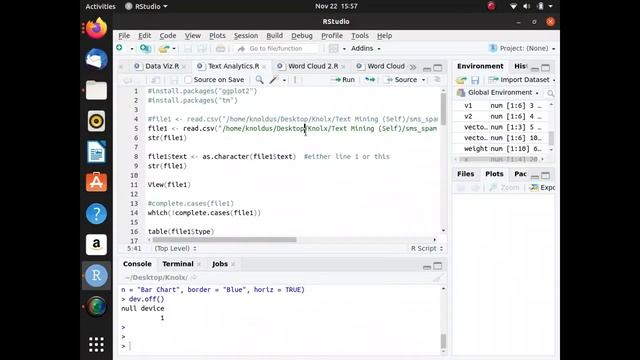Screen dimensions: 640x360
Task: Click the console working directory arrow icon
Action: [x=194, y=278]
